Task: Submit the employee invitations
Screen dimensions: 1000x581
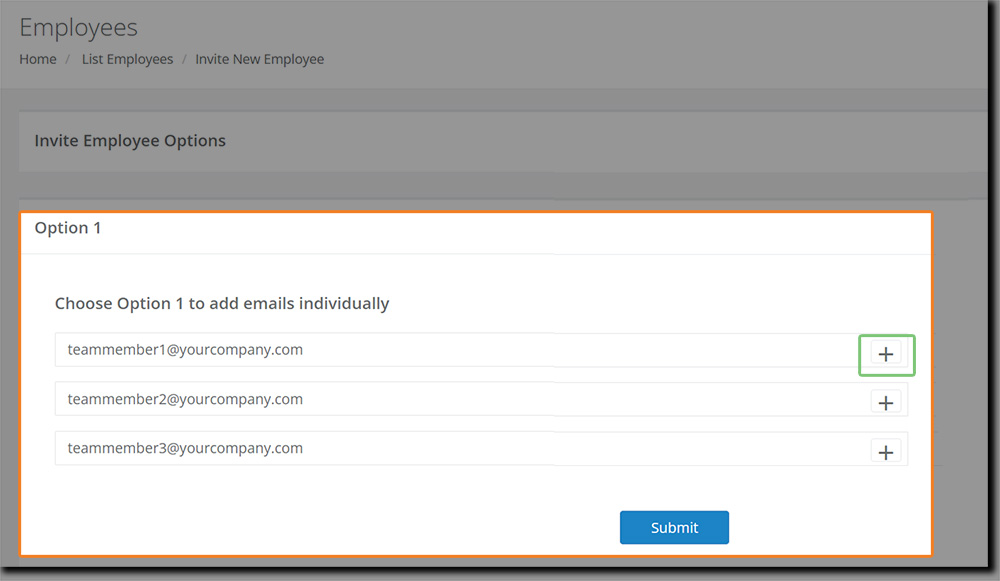Action: [x=674, y=527]
